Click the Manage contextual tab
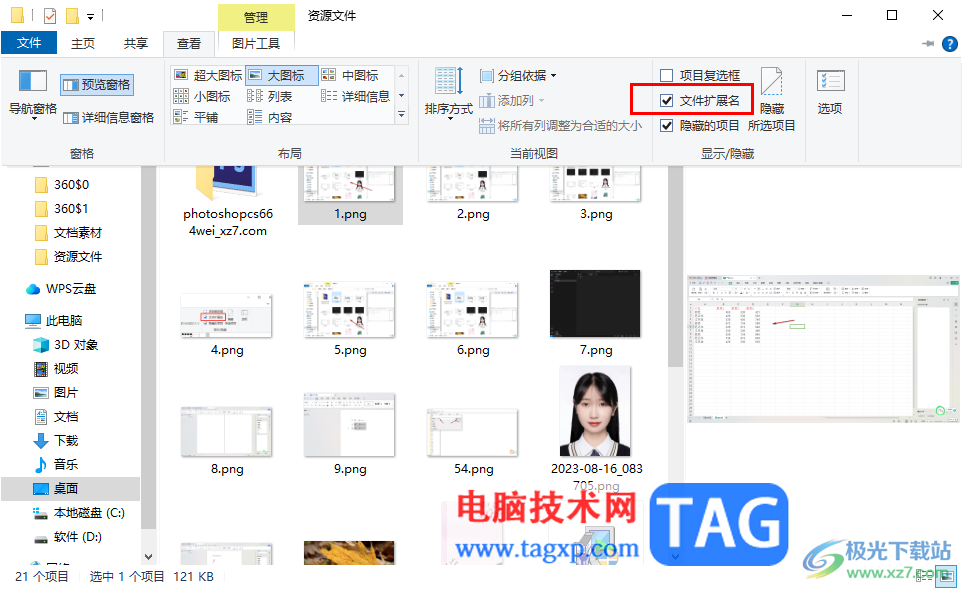This screenshot has width=962, height=589. tap(256, 17)
